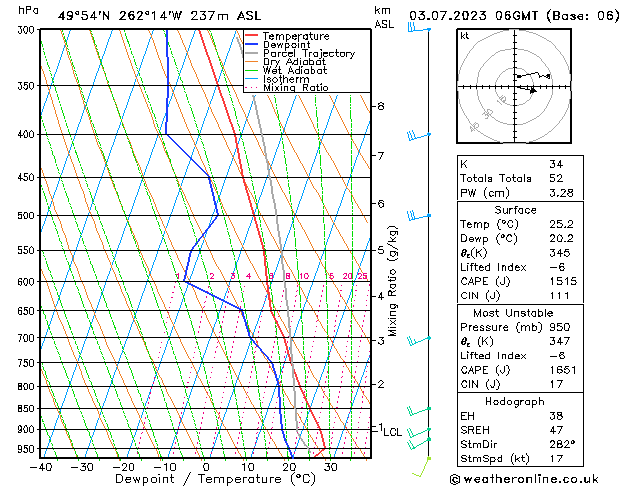Image resolution: width=629 pixels, height=486 pixels.
Task: Click the coordinates title "49°54'N 262°14'W 237m ASL"
Action: (159, 16)
